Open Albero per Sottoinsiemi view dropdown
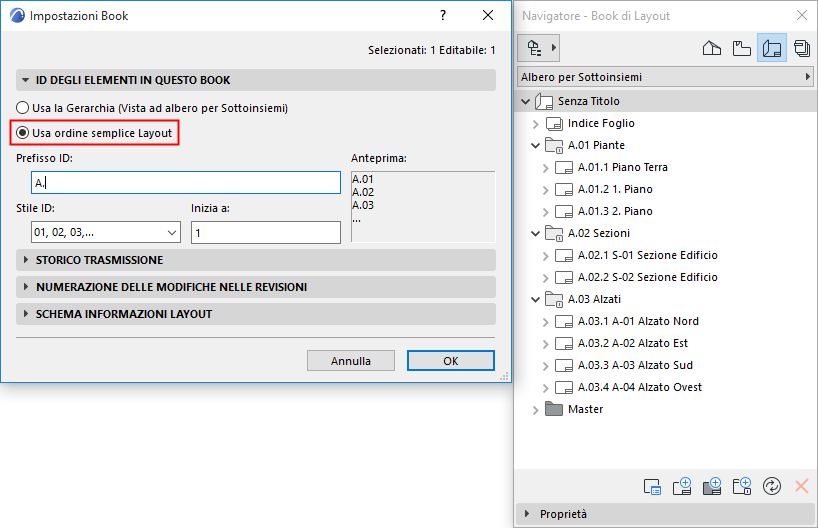This screenshot has height=528, width=818. coord(666,77)
